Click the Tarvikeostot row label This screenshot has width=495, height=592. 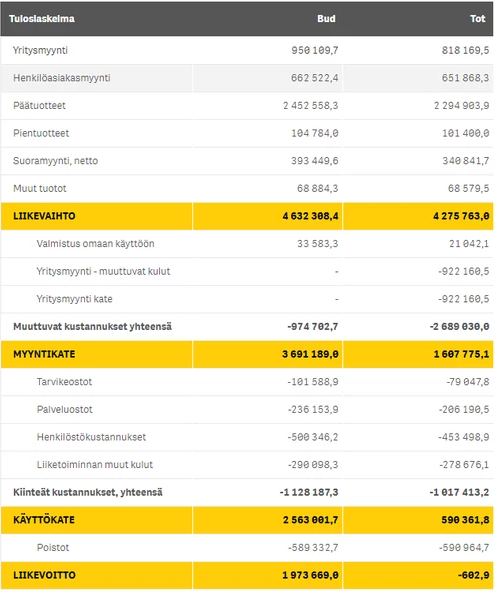pos(64,382)
